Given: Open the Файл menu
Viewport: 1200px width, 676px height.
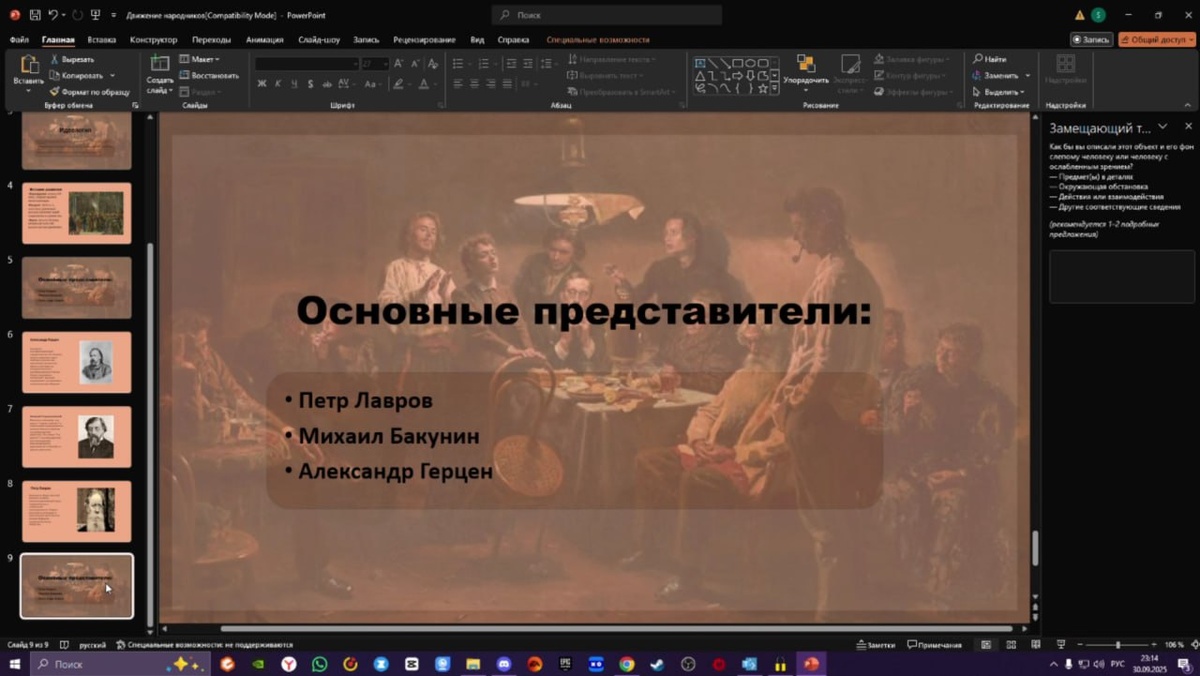Looking at the screenshot, I should pyautogui.click(x=19, y=40).
